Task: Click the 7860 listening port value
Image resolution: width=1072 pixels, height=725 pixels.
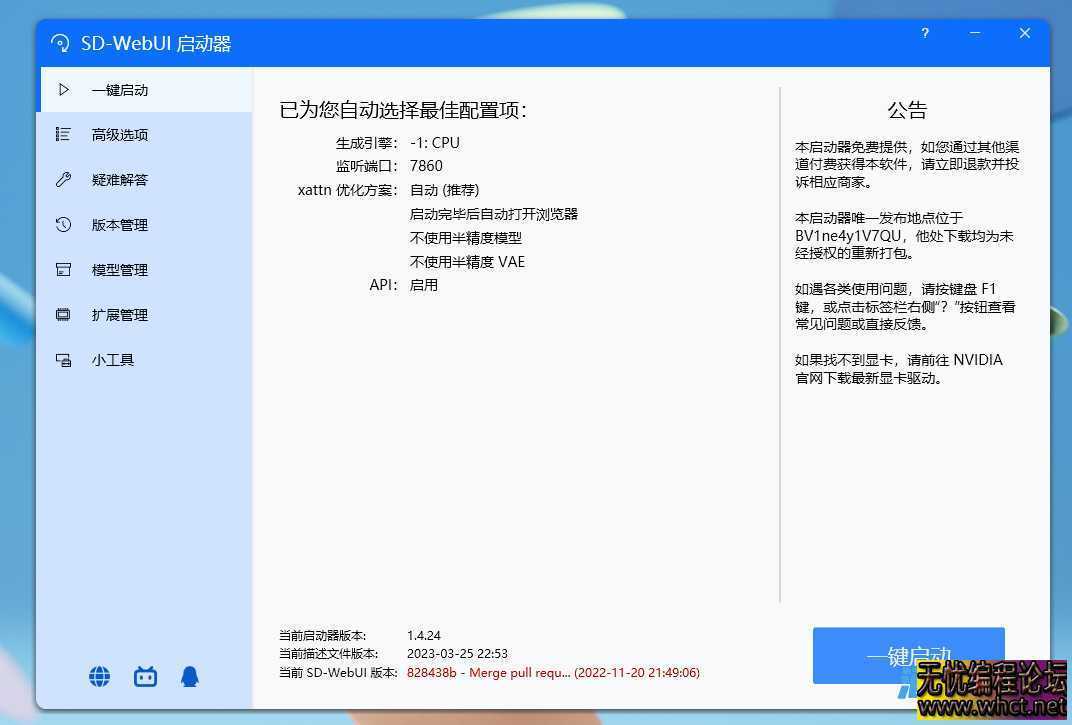Action: point(426,166)
